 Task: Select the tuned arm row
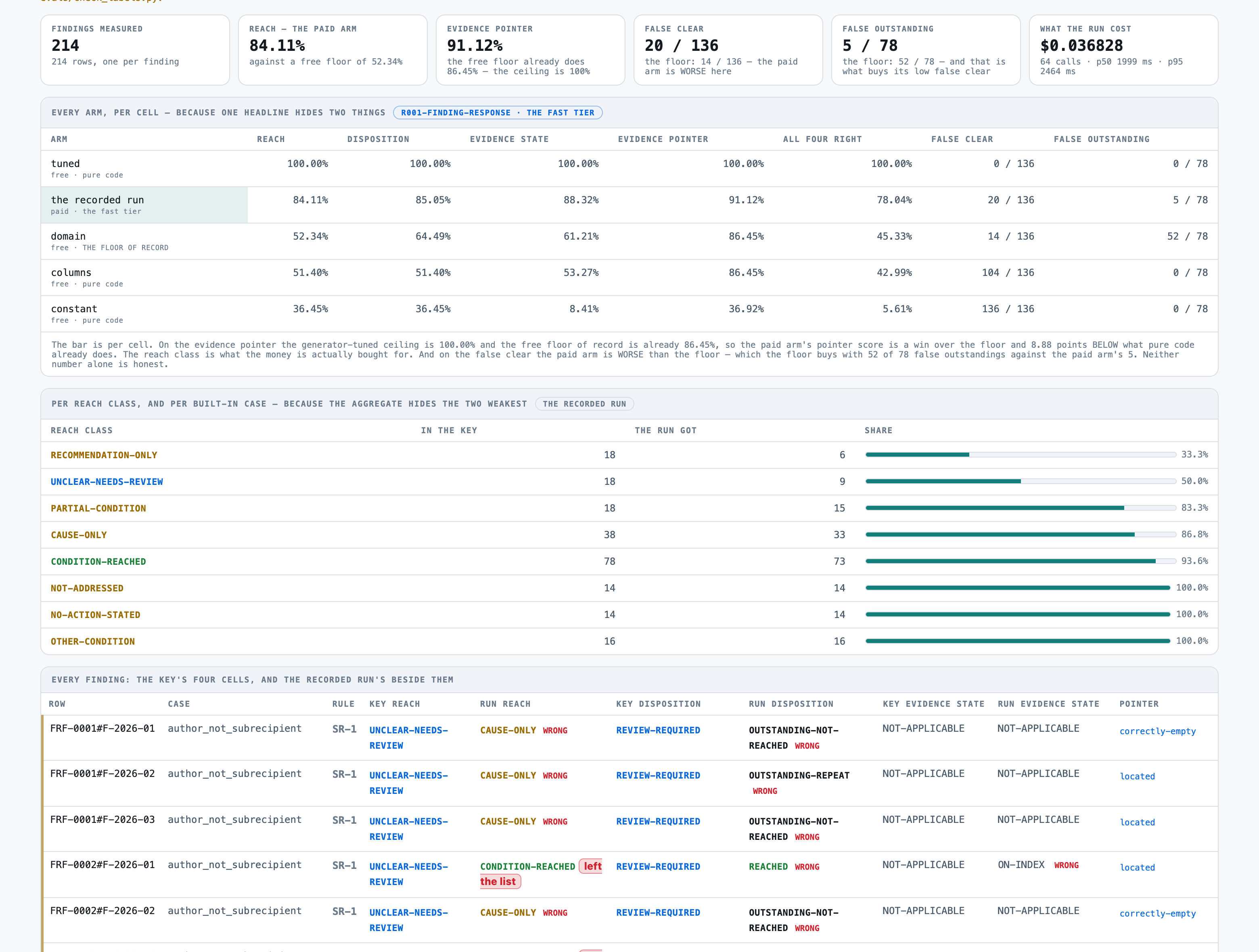[x=629, y=169]
